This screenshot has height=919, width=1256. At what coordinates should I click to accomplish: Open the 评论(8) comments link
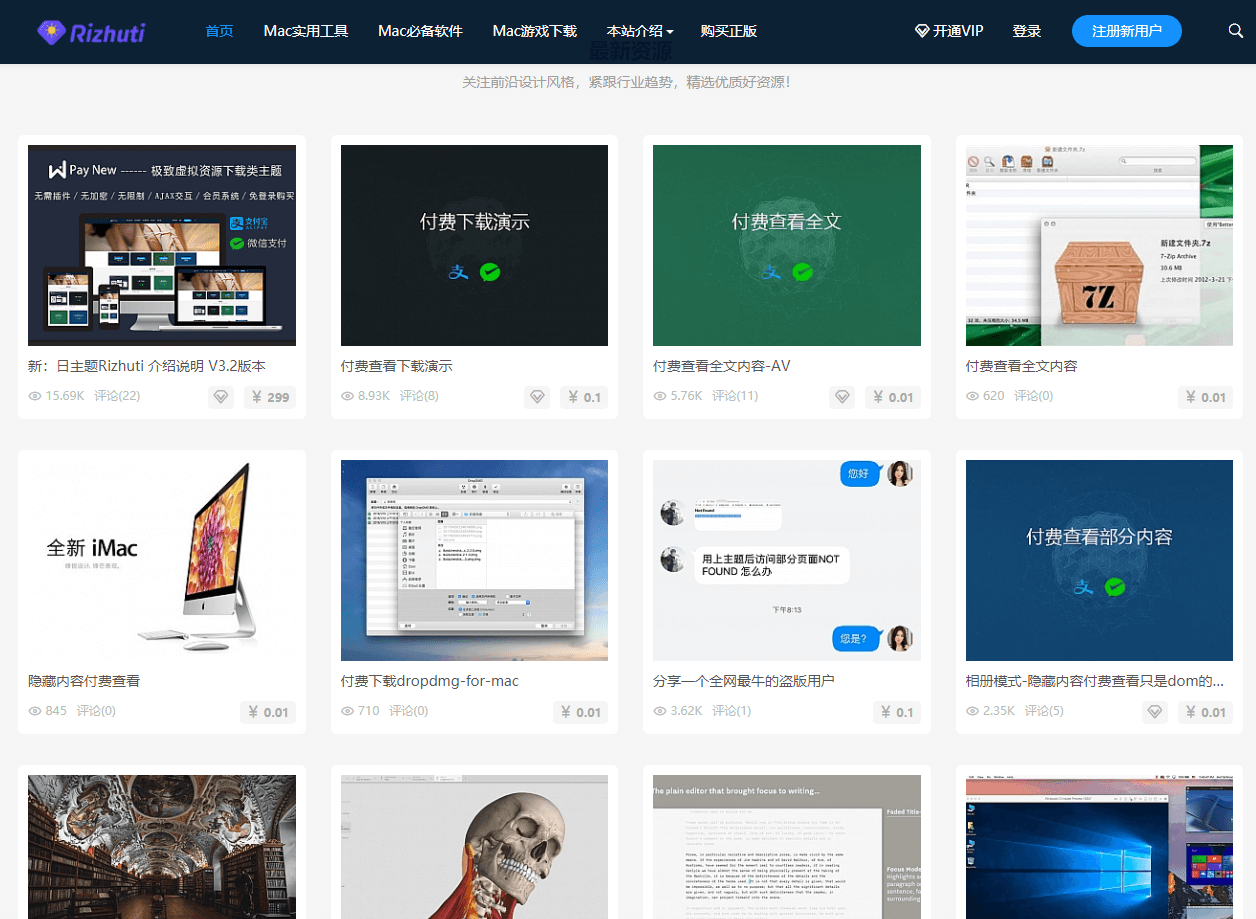(419, 396)
